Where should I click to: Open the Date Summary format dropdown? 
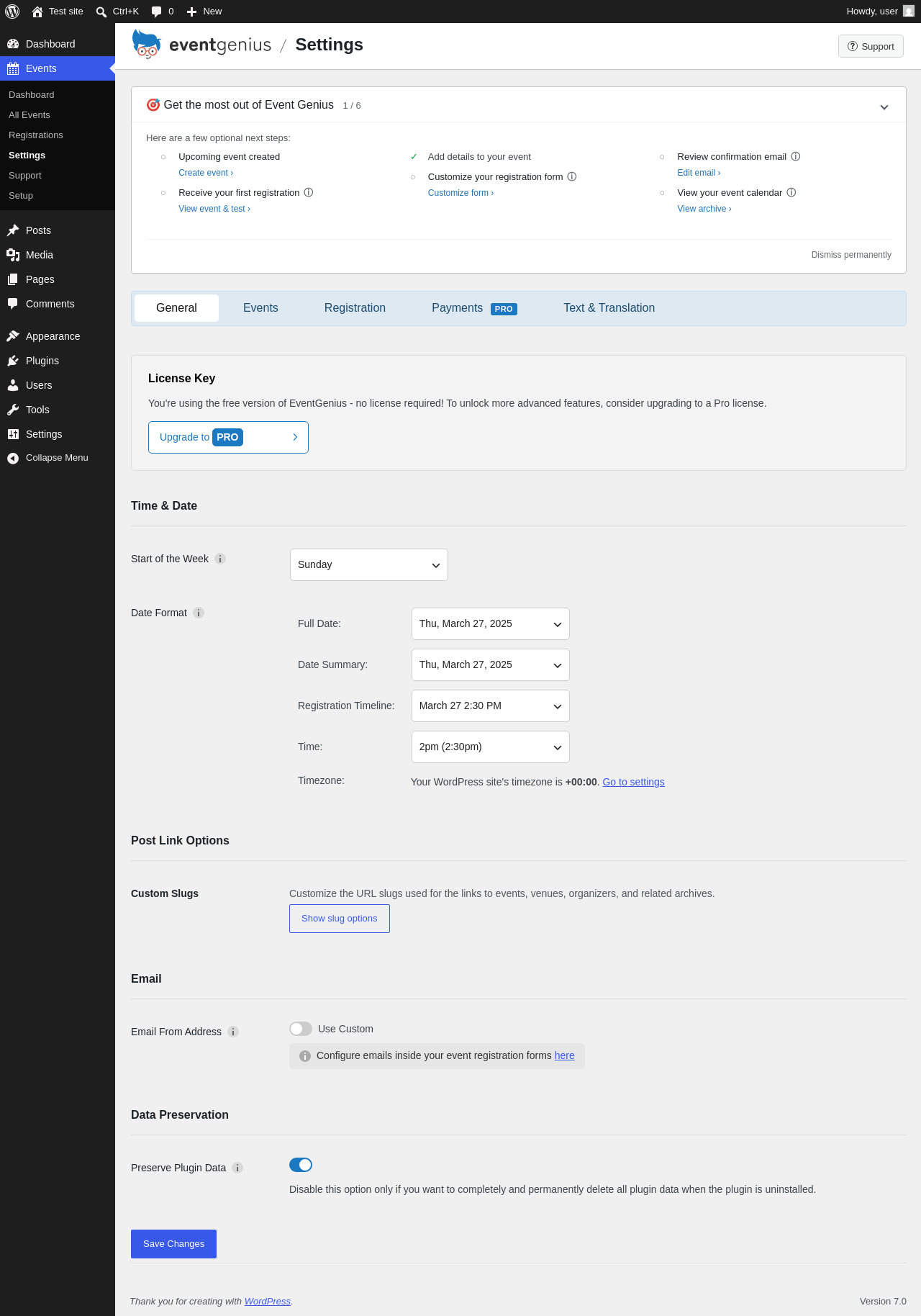tap(491, 665)
